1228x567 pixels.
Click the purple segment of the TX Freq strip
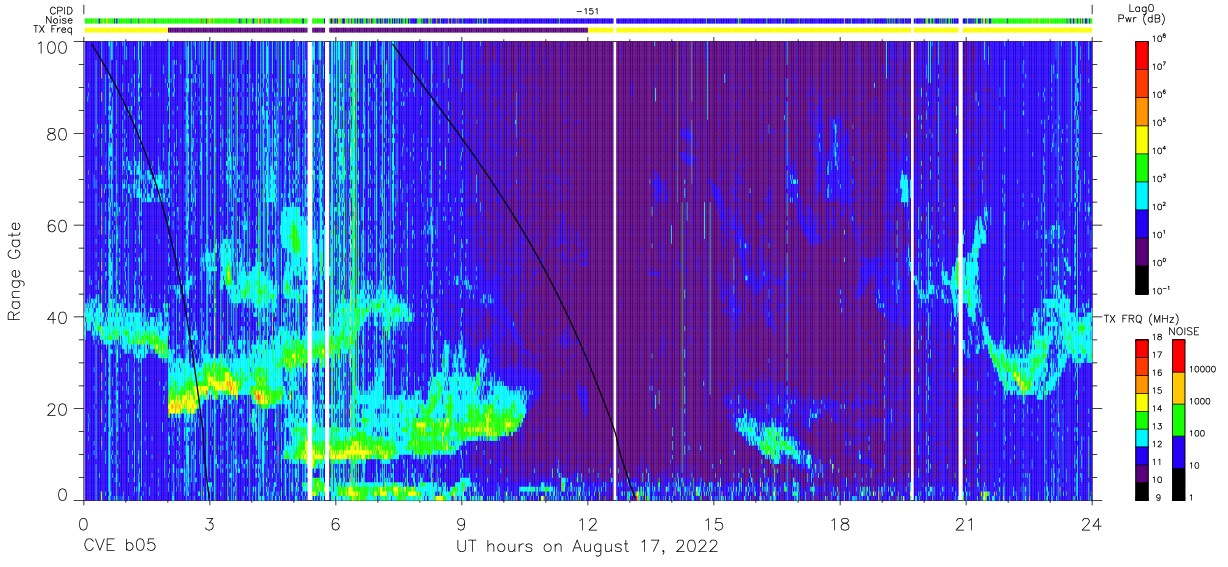click(378, 30)
